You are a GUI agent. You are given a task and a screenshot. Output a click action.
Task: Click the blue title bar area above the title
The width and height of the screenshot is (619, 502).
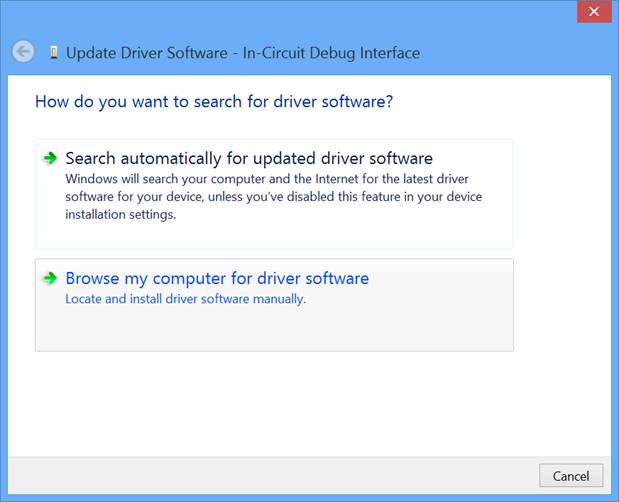(x=276, y=18)
